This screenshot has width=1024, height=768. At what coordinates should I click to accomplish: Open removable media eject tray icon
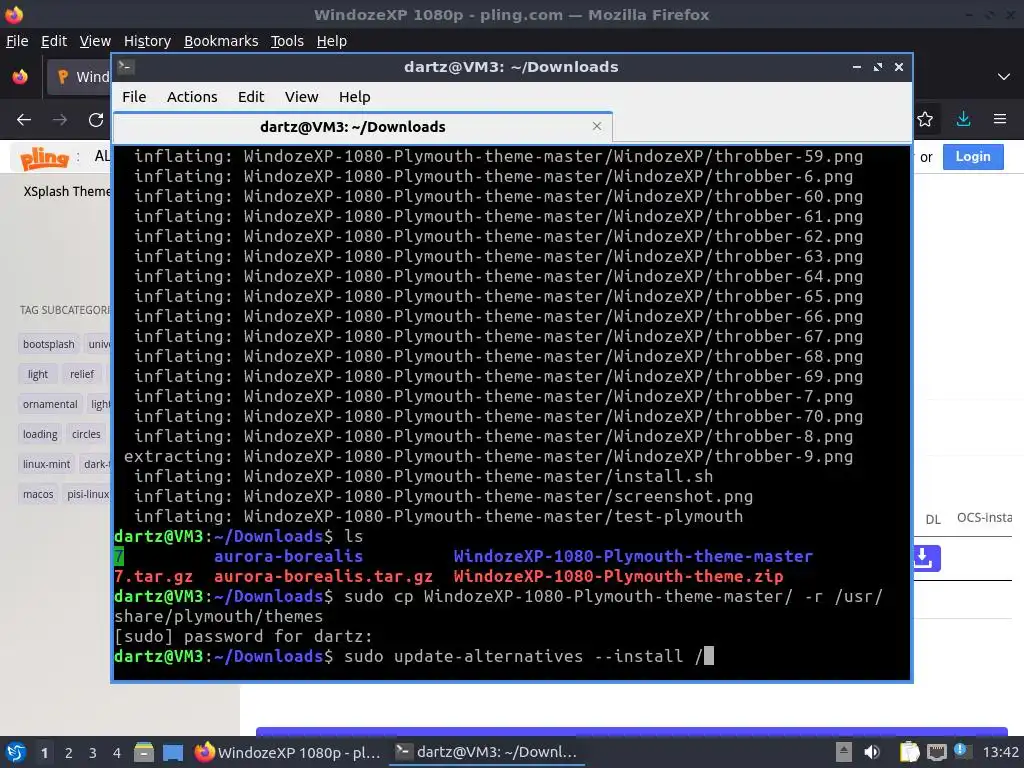(x=844, y=752)
